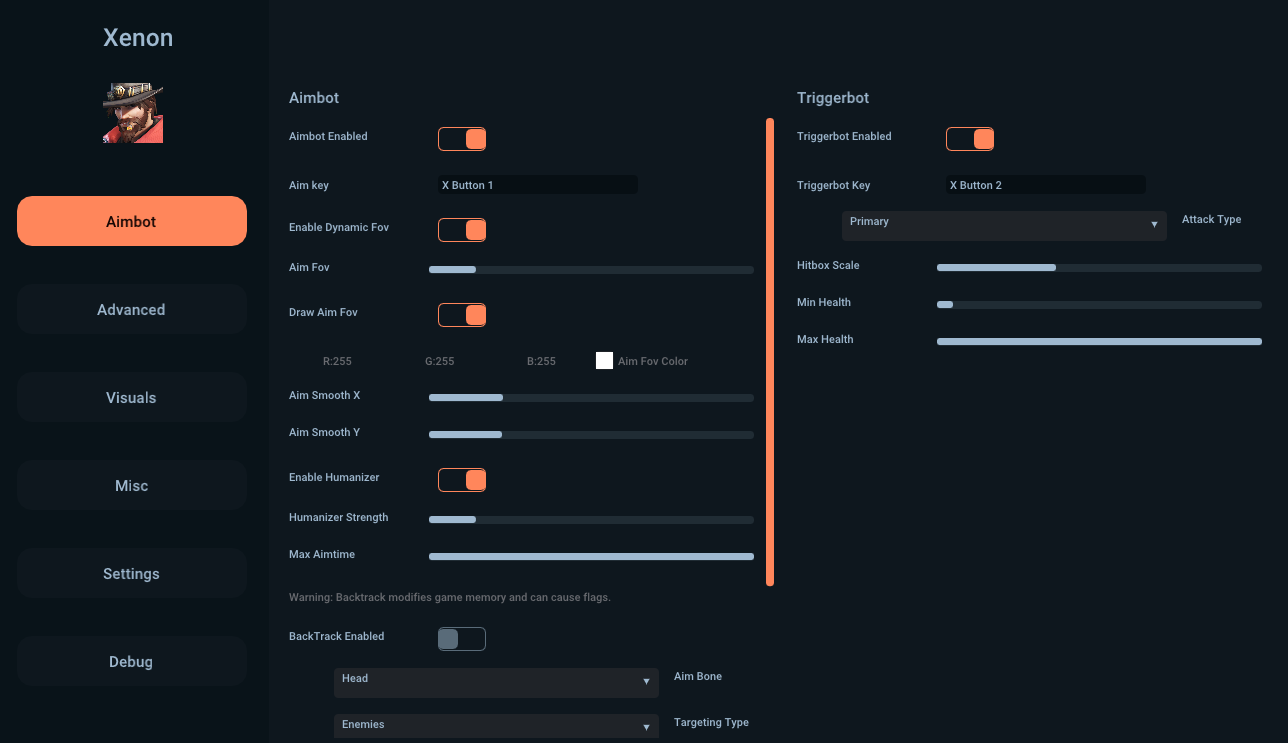This screenshot has width=1288, height=743.
Task: Click the Aim Smooth X slider
Action: pos(591,398)
